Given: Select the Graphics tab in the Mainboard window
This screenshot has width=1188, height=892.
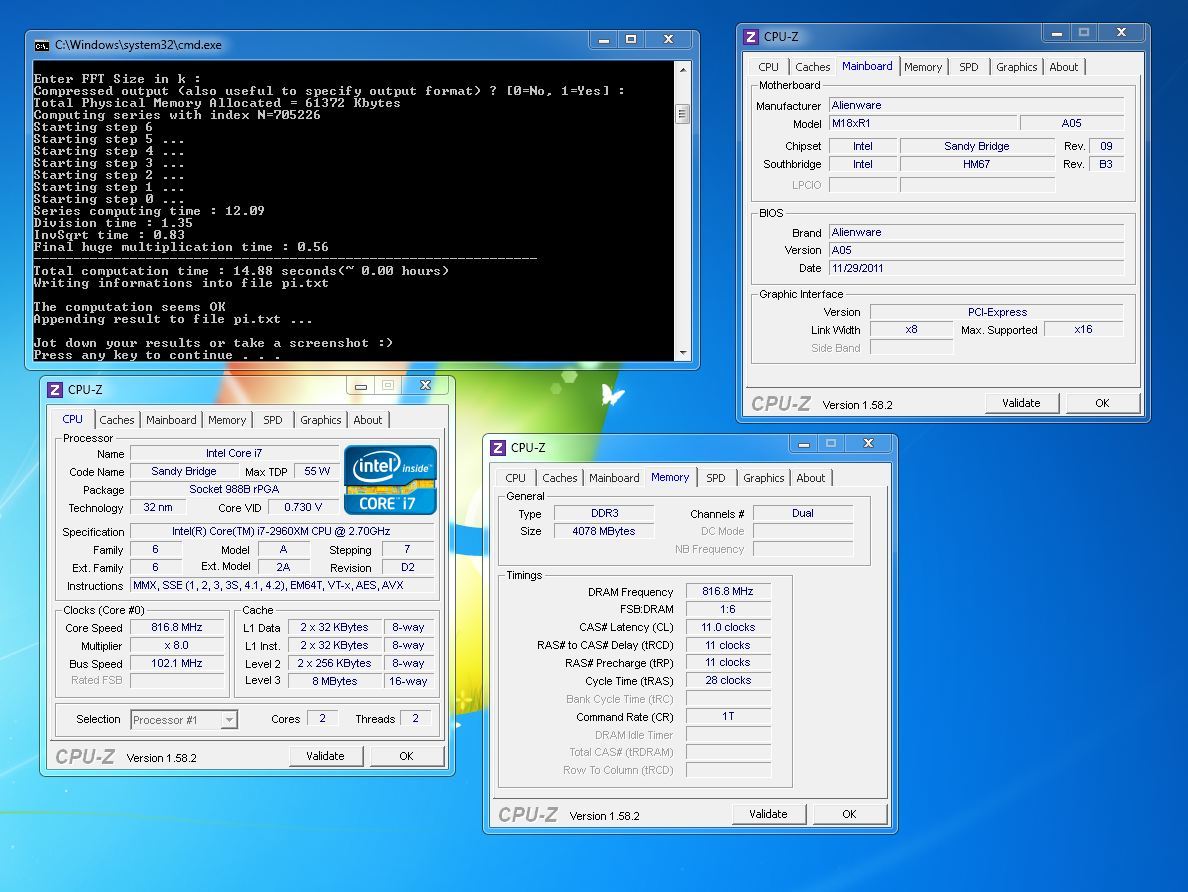Looking at the screenshot, I should [1016, 67].
